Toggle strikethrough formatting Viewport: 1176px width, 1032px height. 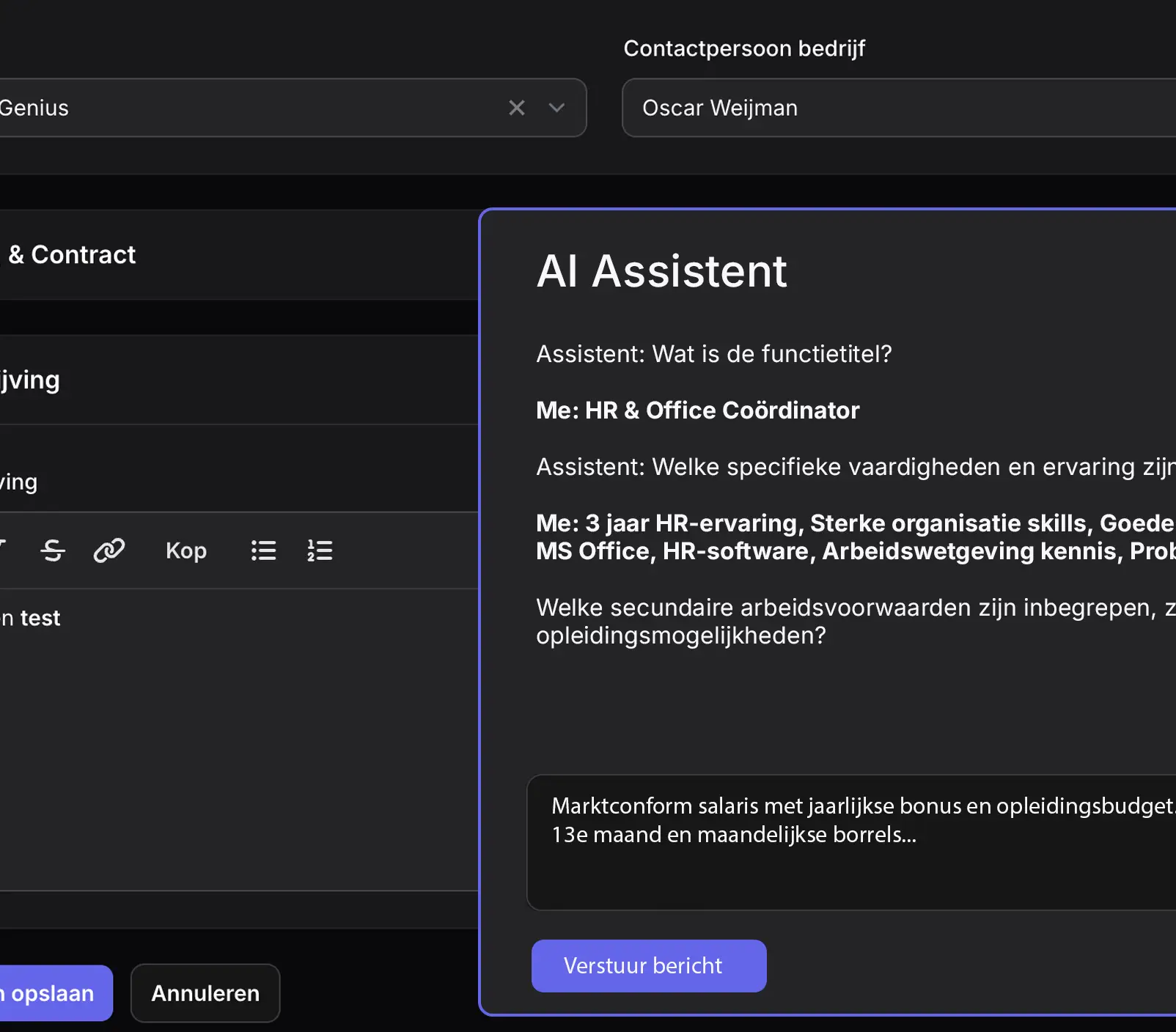tap(53, 550)
